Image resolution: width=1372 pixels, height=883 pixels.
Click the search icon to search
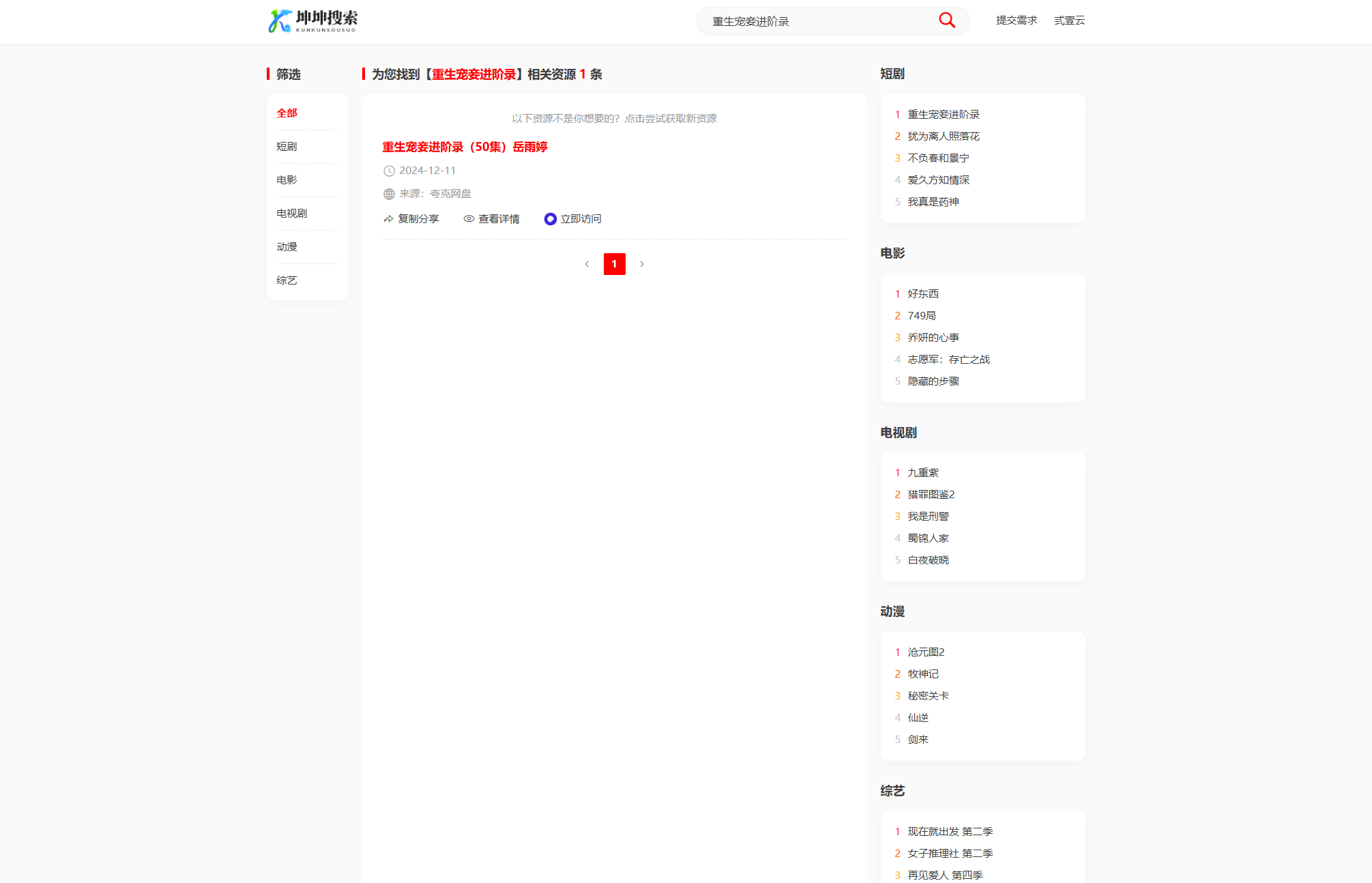947,19
